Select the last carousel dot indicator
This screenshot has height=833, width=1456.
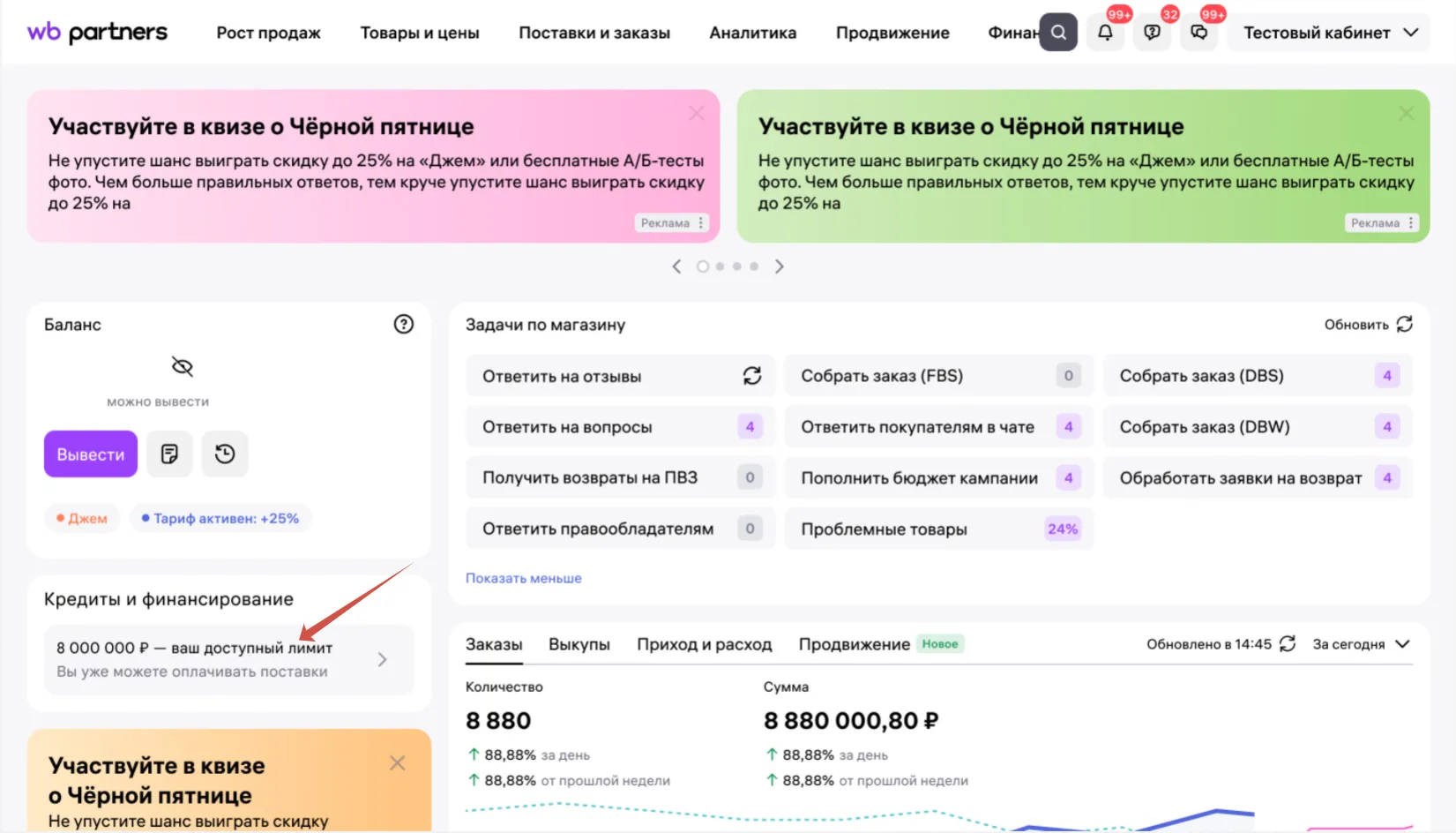pyautogui.click(x=754, y=266)
